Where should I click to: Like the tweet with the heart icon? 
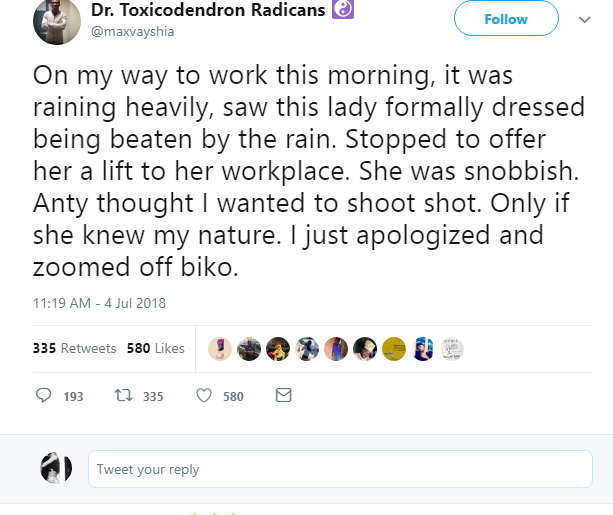[x=203, y=396]
